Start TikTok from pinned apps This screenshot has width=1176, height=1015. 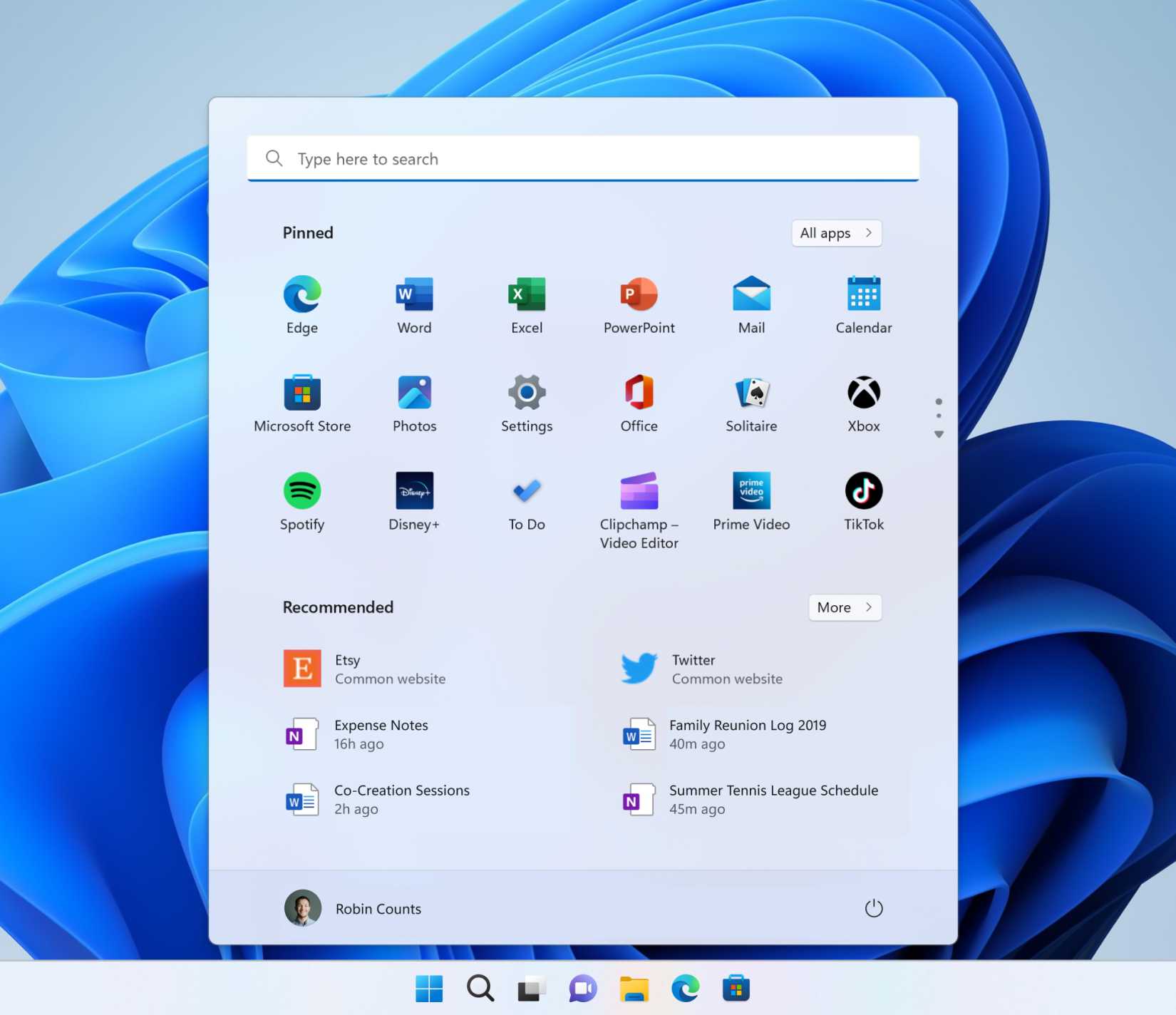[x=863, y=499]
